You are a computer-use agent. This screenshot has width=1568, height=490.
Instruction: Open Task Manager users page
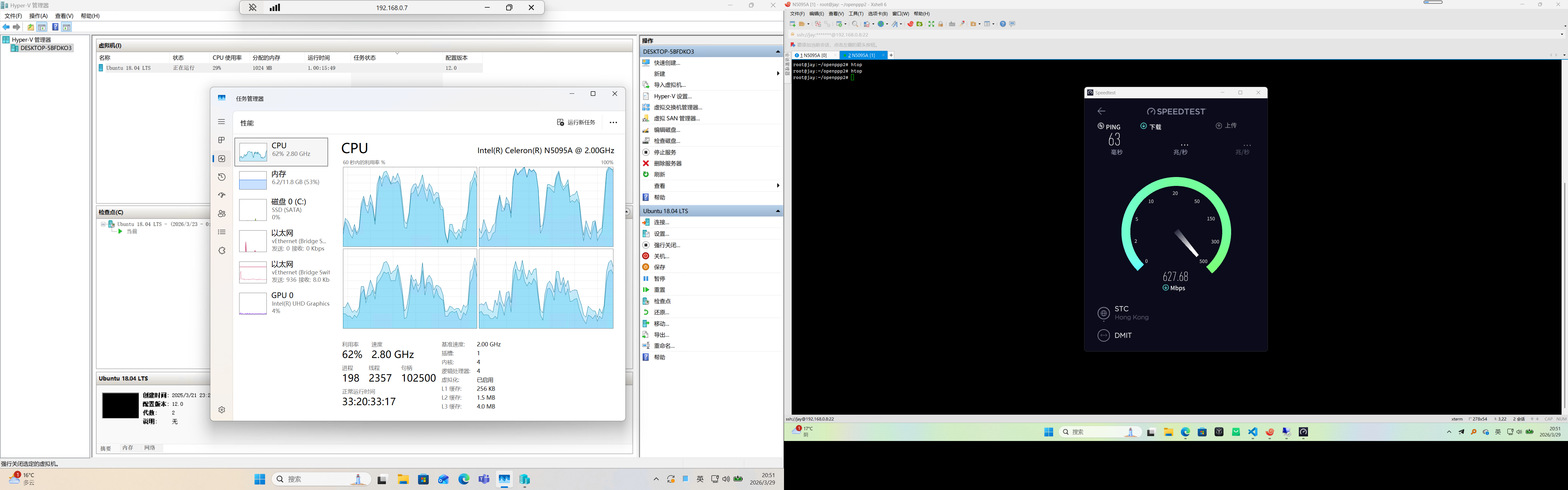pyautogui.click(x=221, y=214)
